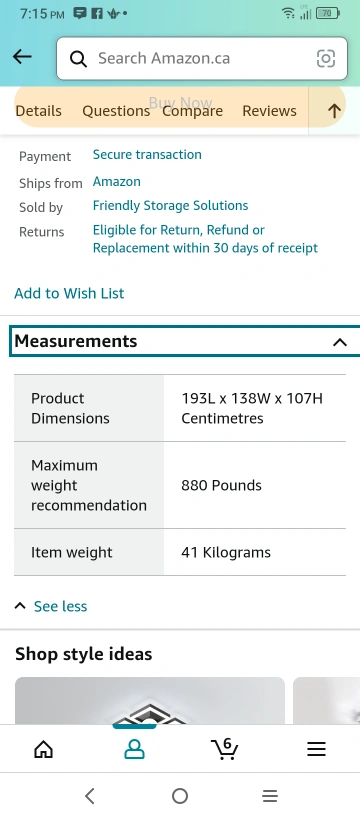The width and height of the screenshot is (360, 820).
Task: Switch to the Reviews tab
Action: coord(269,111)
